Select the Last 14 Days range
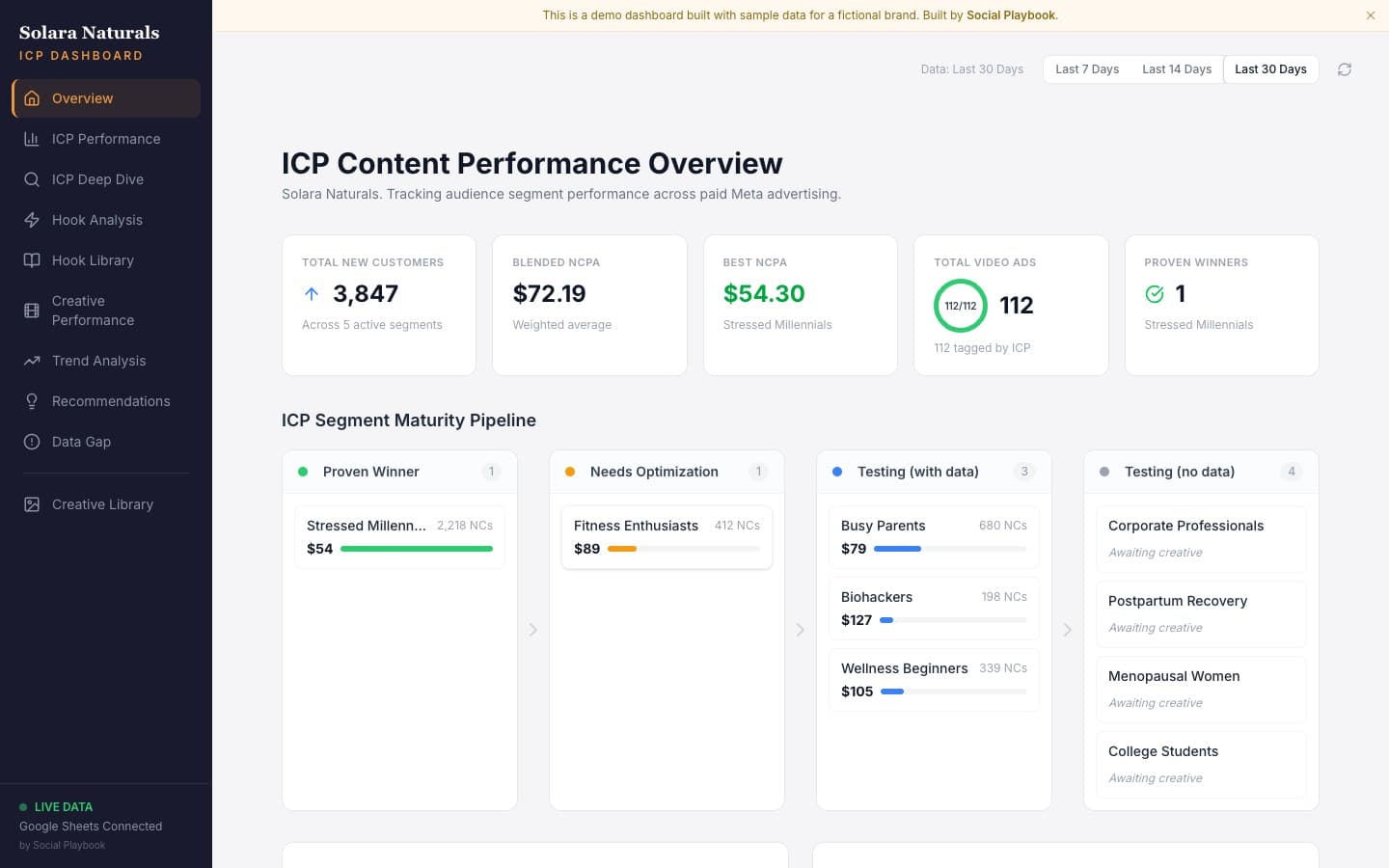1389x868 pixels. (x=1176, y=69)
